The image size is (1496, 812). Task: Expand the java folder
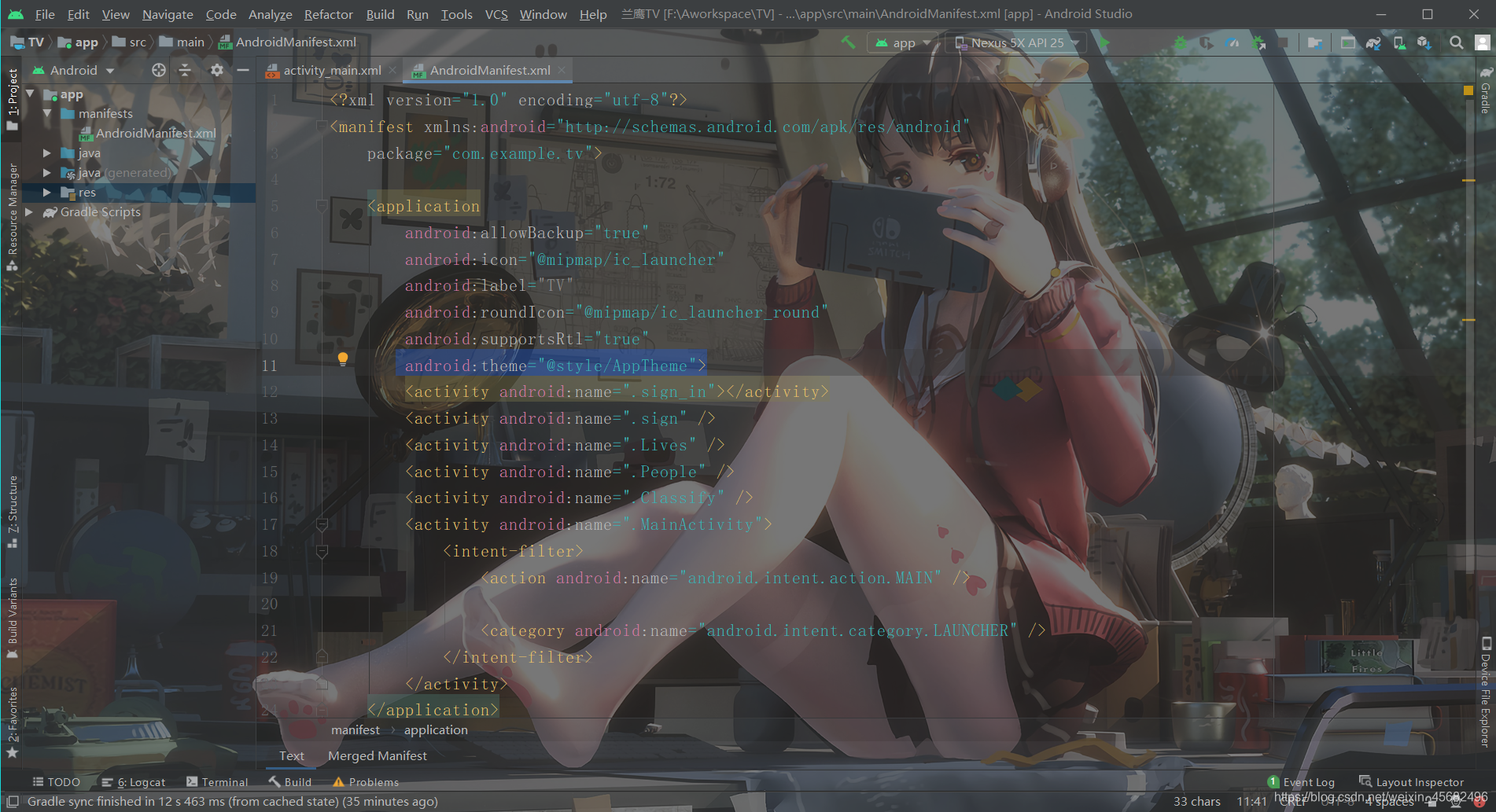47,153
